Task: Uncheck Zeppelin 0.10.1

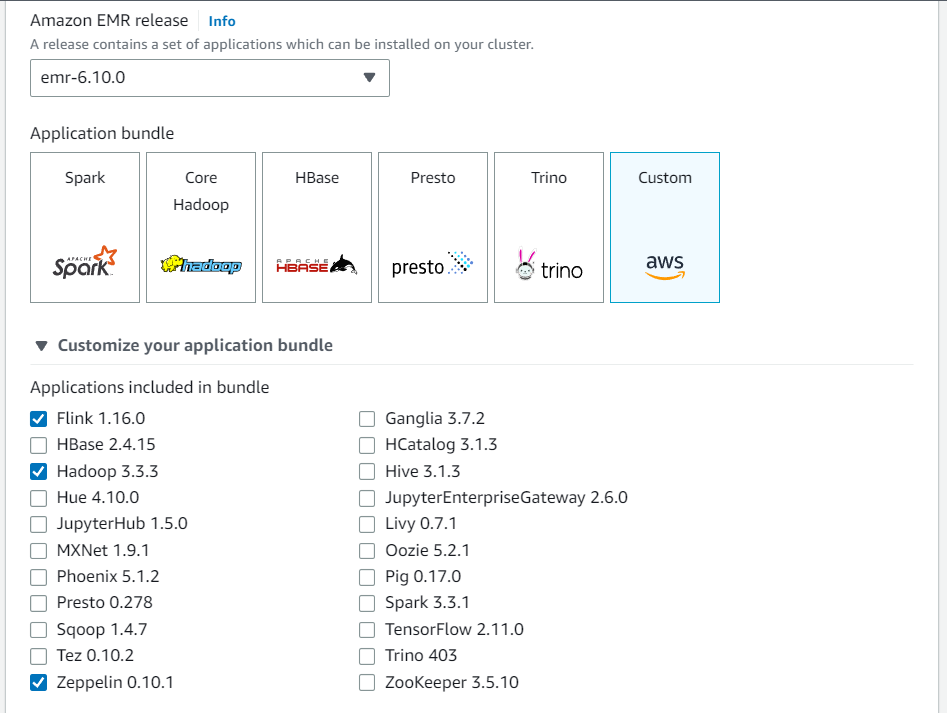Action: pos(38,682)
